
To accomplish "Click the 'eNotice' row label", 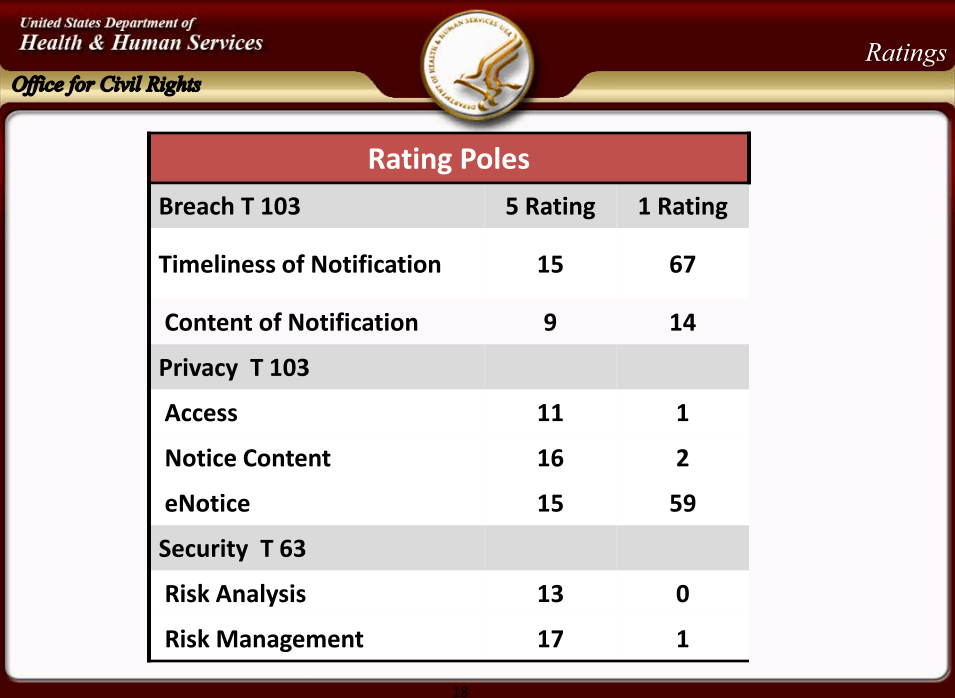I will [208, 504].
